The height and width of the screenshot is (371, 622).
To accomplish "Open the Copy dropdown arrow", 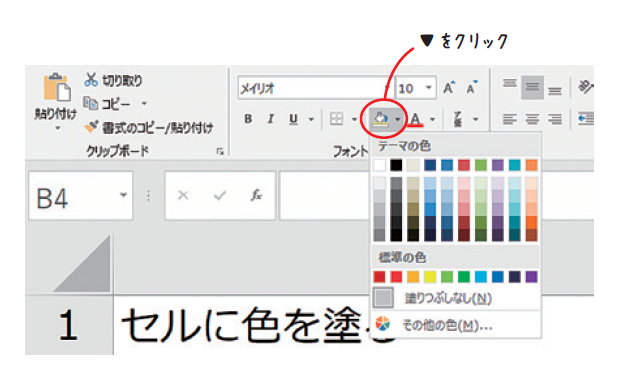I will point(144,104).
